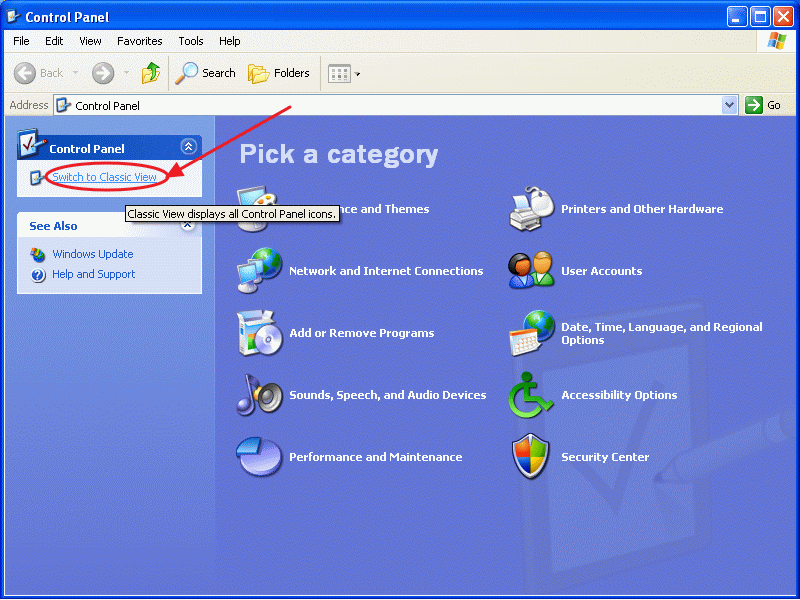
Task: Open the Accessibility Options wheelchair icon
Action: point(531,394)
